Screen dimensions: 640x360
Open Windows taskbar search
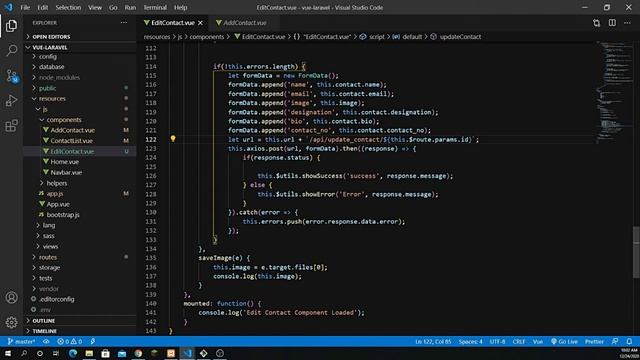[24, 353]
